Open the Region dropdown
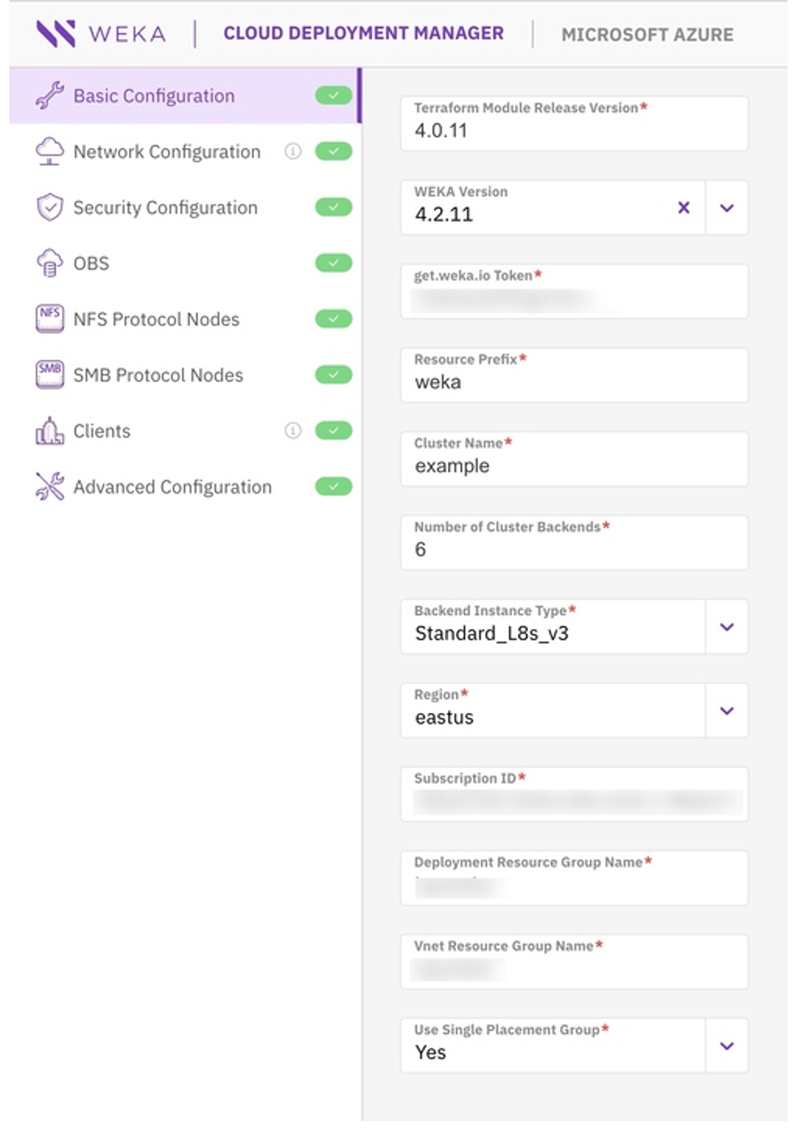800x1128 pixels. 727,710
